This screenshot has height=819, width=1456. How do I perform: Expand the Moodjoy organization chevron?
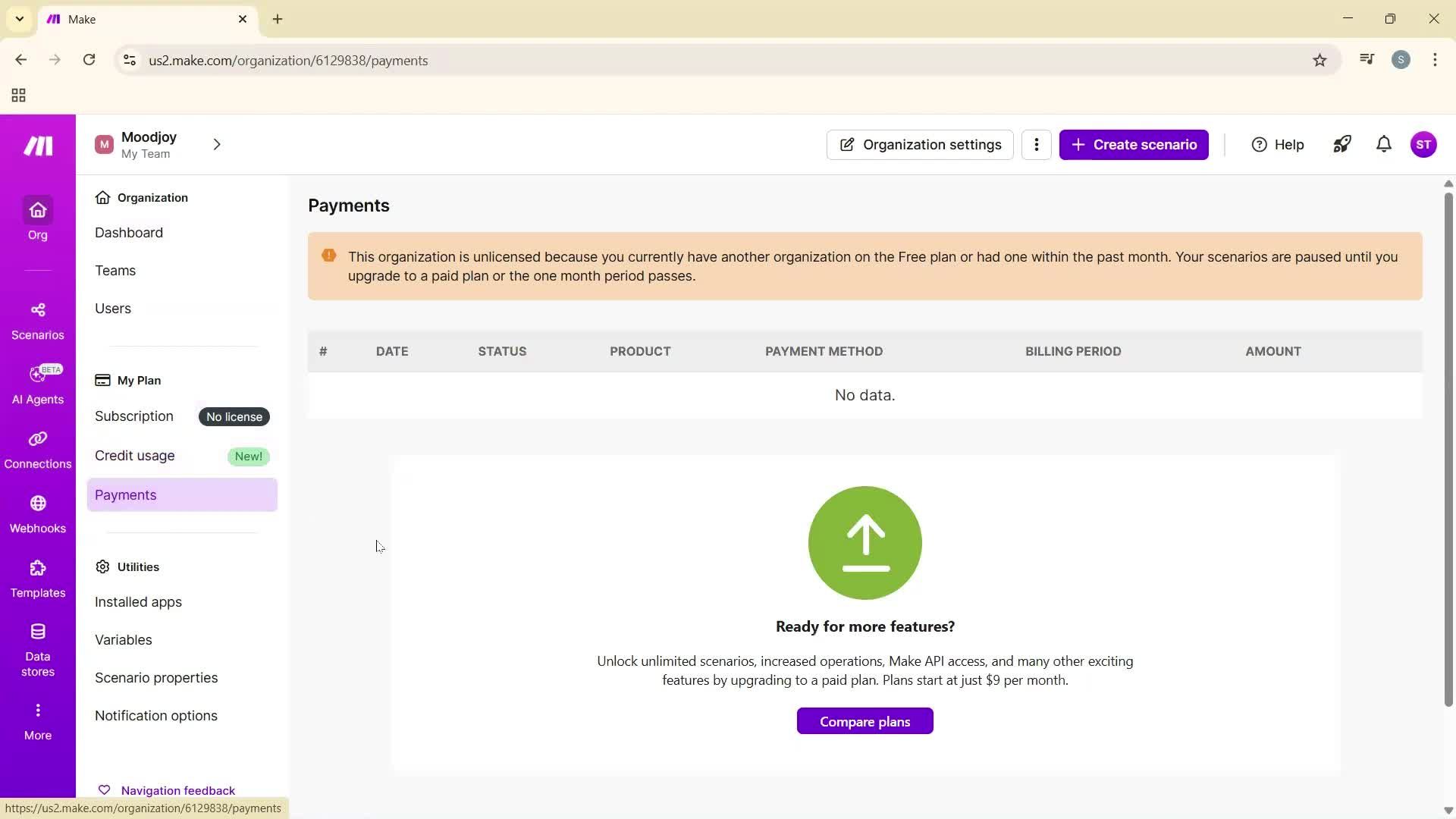click(x=217, y=144)
